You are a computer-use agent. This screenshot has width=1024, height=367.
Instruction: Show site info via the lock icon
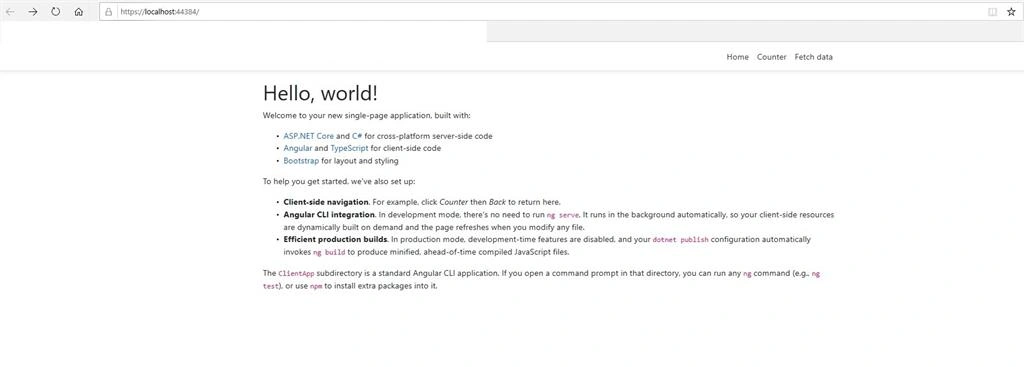108,12
